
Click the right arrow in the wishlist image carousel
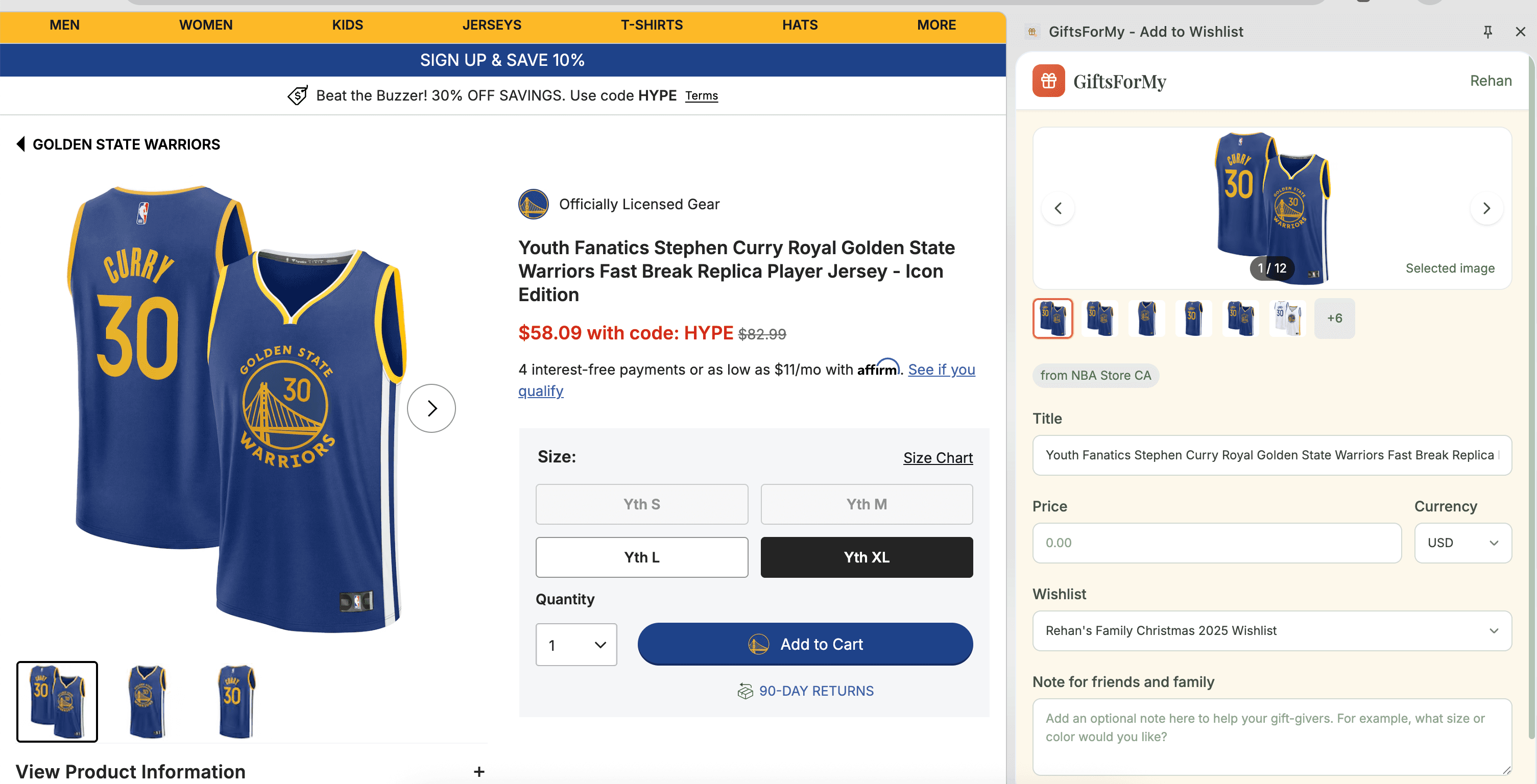(1486, 208)
